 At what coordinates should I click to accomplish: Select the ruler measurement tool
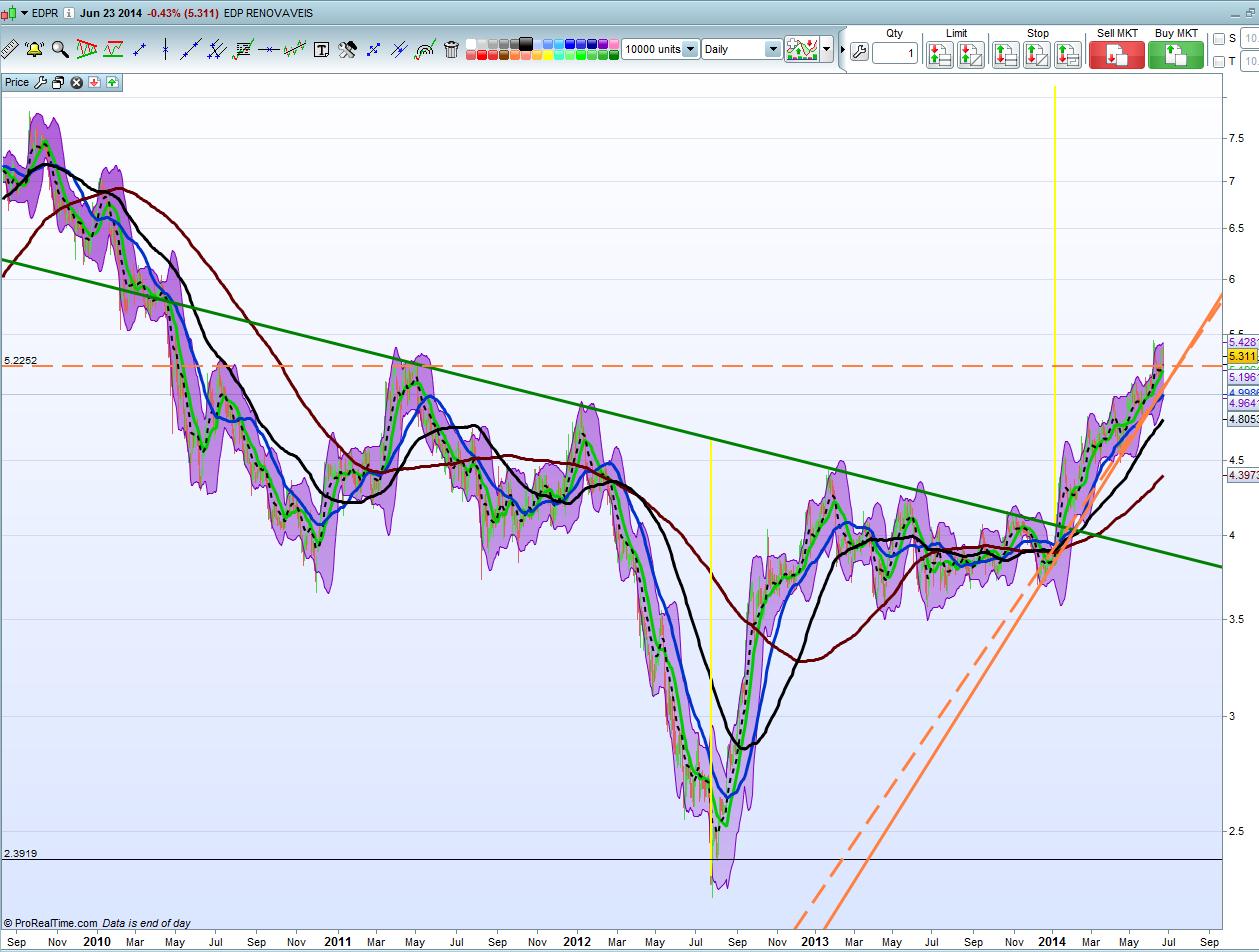point(10,49)
